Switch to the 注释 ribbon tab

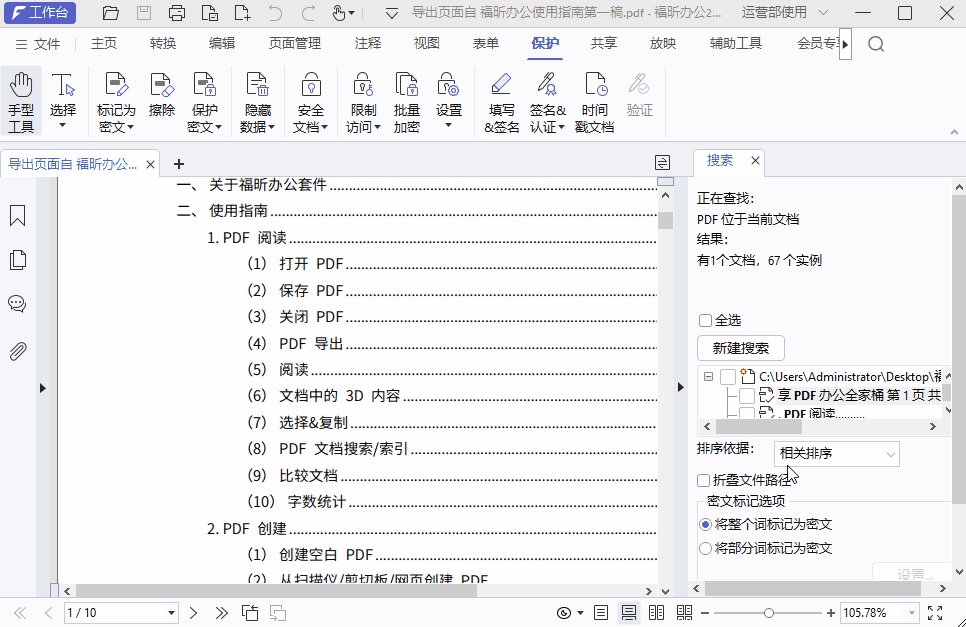(366, 44)
